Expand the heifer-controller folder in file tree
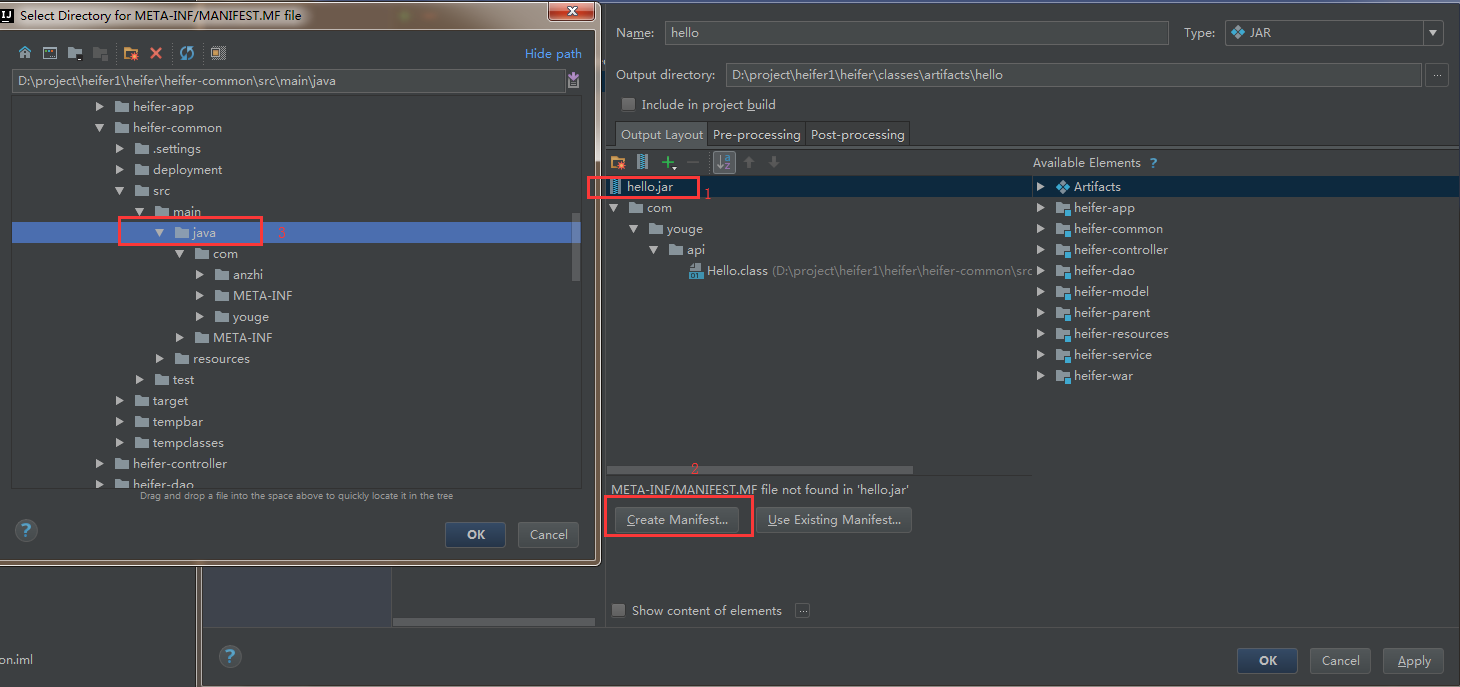The width and height of the screenshot is (1460, 687). tap(99, 464)
